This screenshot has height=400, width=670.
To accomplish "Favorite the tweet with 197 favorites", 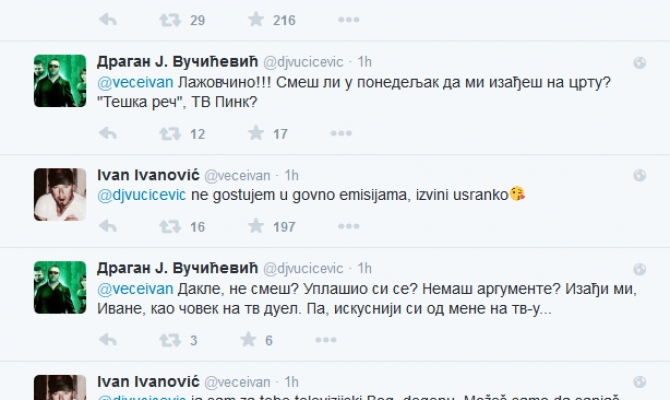I will pyautogui.click(x=255, y=227).
